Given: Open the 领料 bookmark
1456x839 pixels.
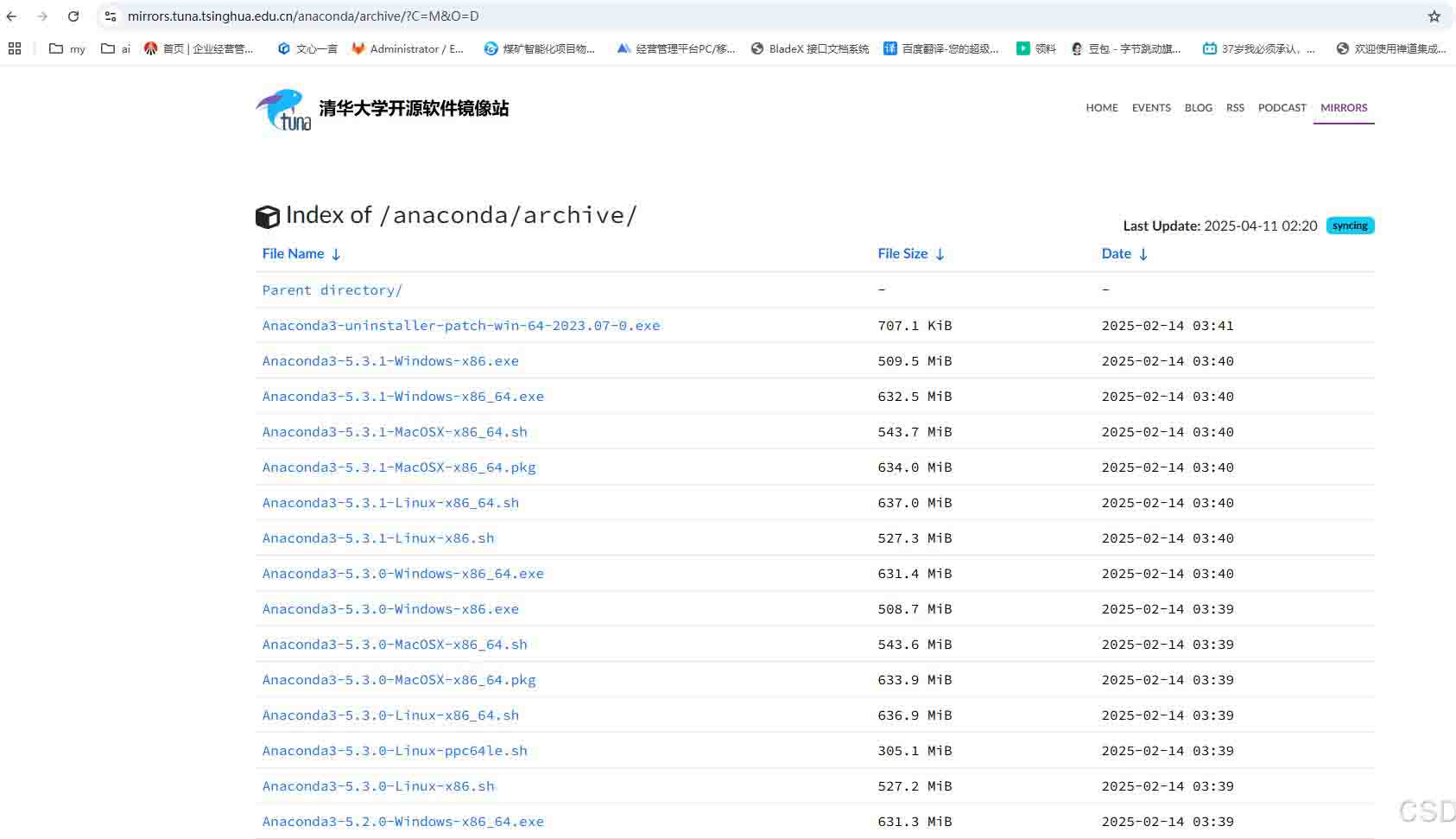Looking at the screenshot, I should point(1036,48).
